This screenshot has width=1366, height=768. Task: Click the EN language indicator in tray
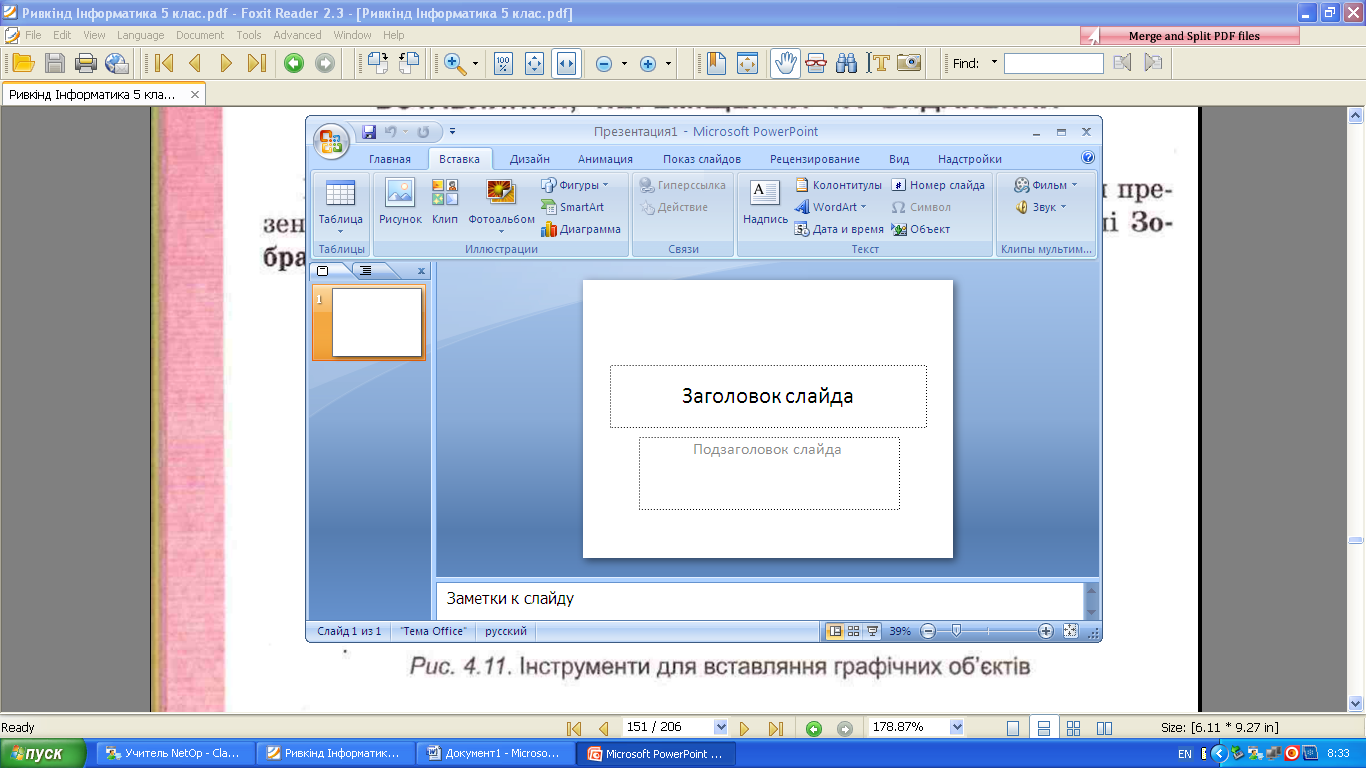[1184, 754]
